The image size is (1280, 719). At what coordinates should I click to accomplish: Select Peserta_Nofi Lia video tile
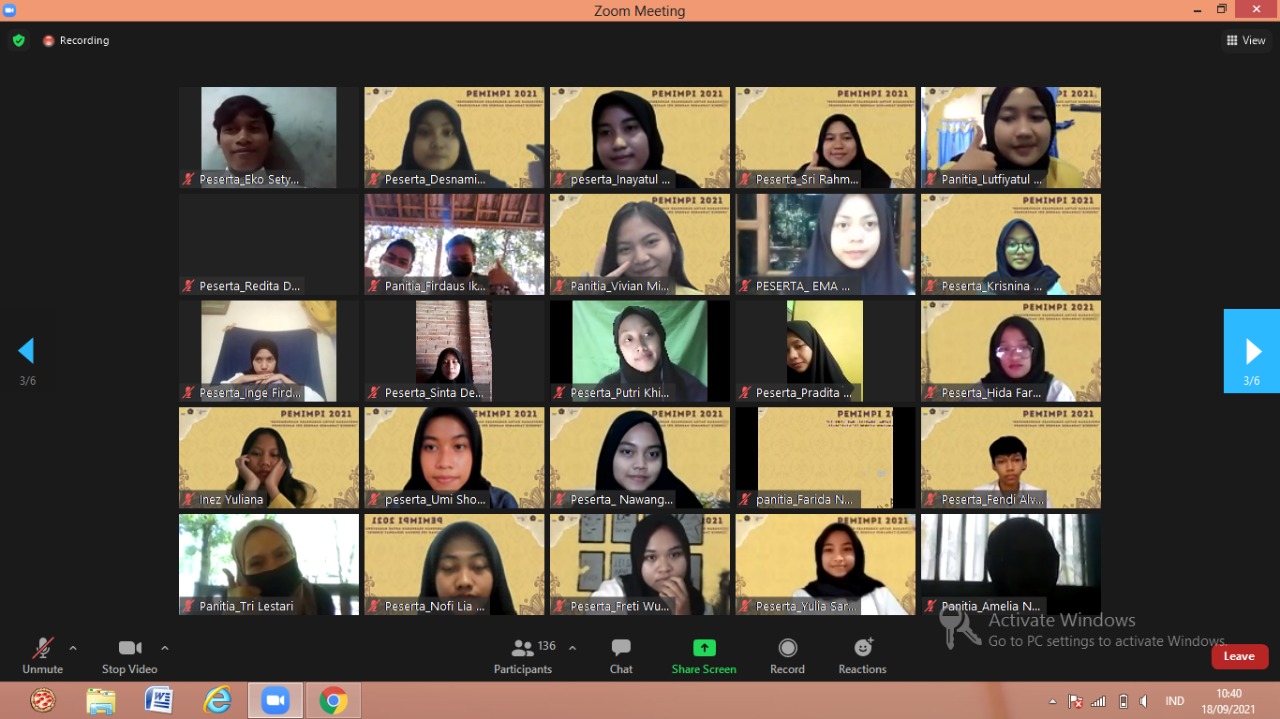point(454,564)
